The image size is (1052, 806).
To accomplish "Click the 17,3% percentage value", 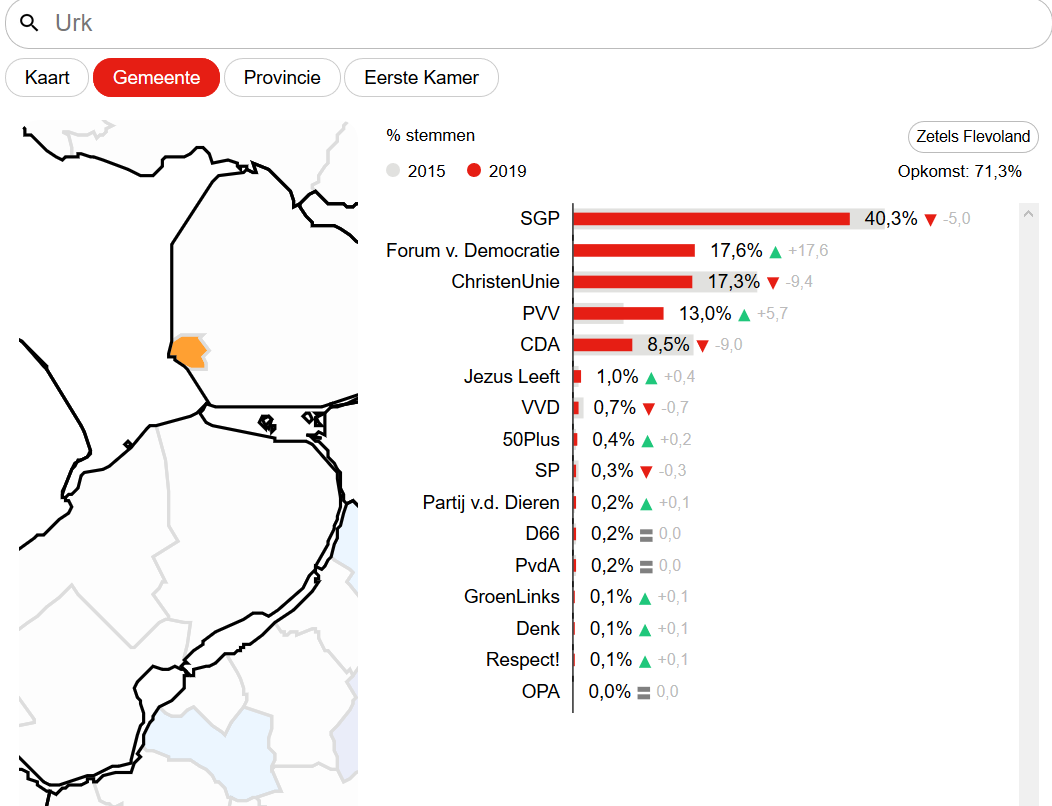I will [x=733, y=282].
